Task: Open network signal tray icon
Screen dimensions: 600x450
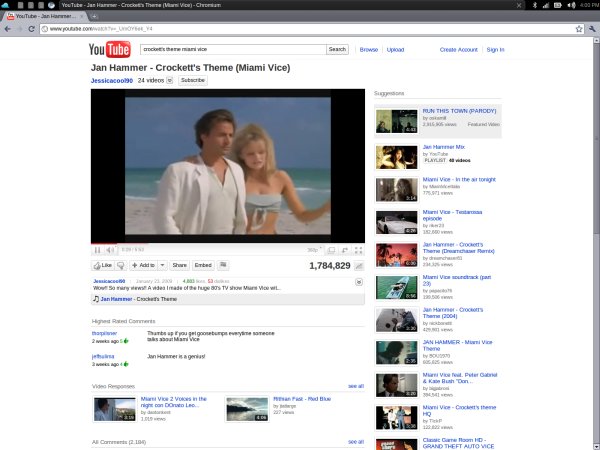Action: coord(546,5)
